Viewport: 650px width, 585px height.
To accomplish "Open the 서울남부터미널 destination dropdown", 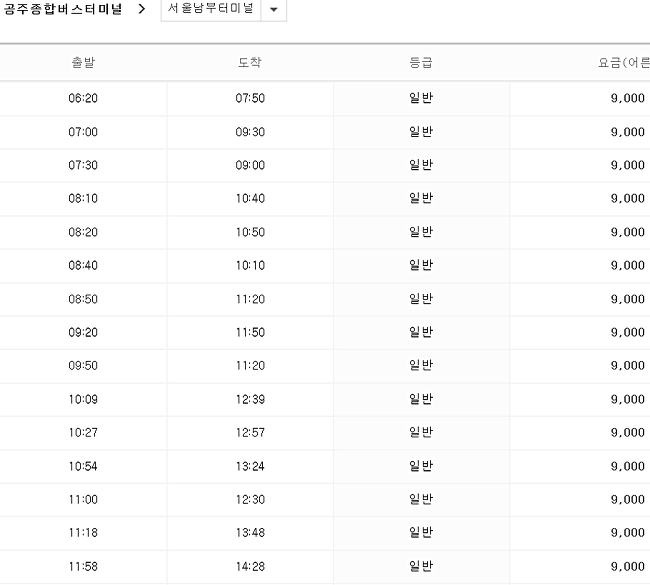I will [x=223, y=9].
